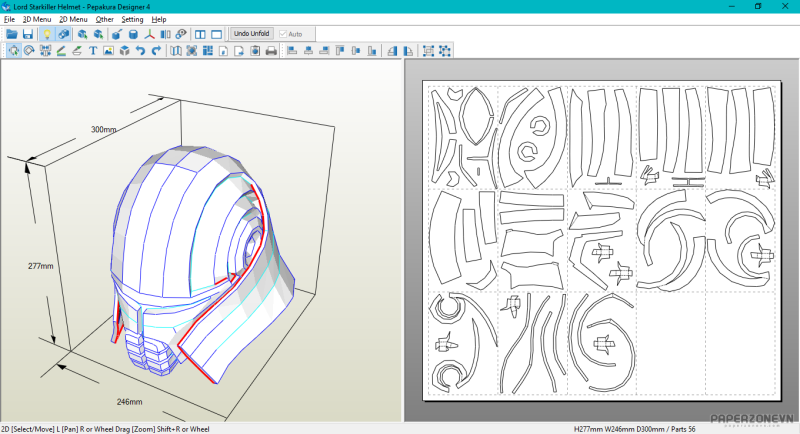This screenshot has height=434, width=800.
Task: Click the arrange parts grid icon
Action: coord(208,50)
